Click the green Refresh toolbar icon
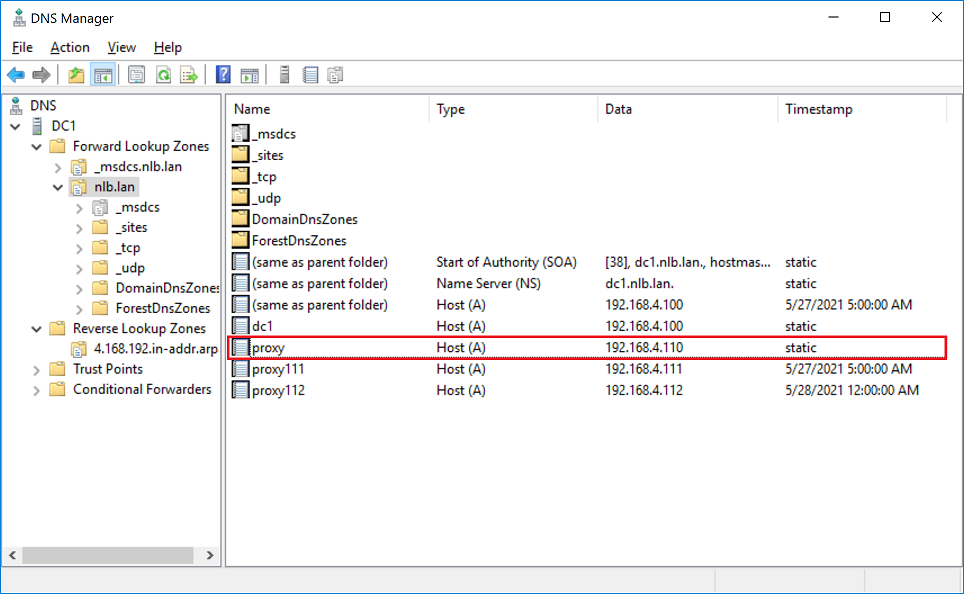This screenshot has height=594, width=964. 163,75
